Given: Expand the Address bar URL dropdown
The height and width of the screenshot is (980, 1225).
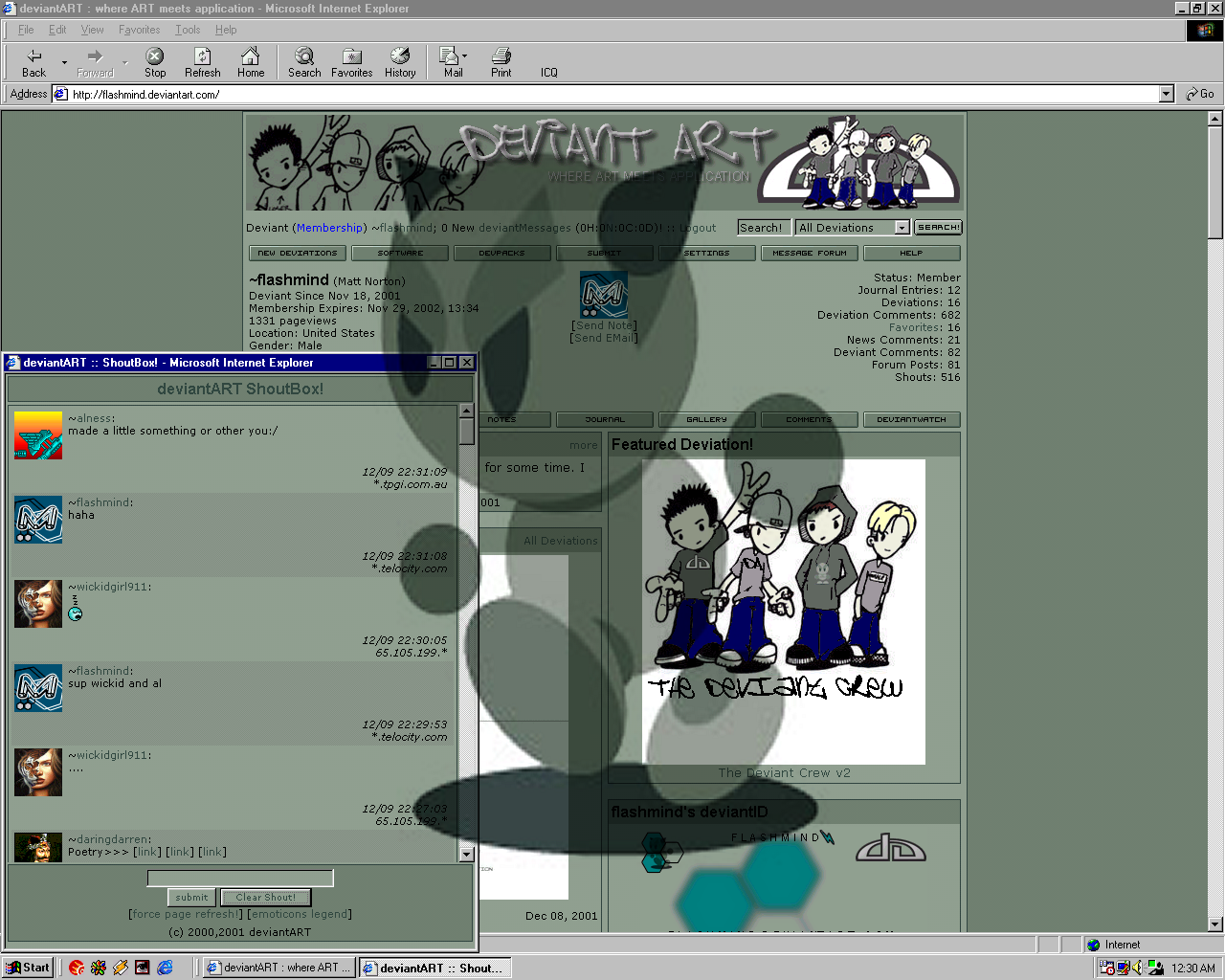Looking at the screenshot, I should point(1166,94).
